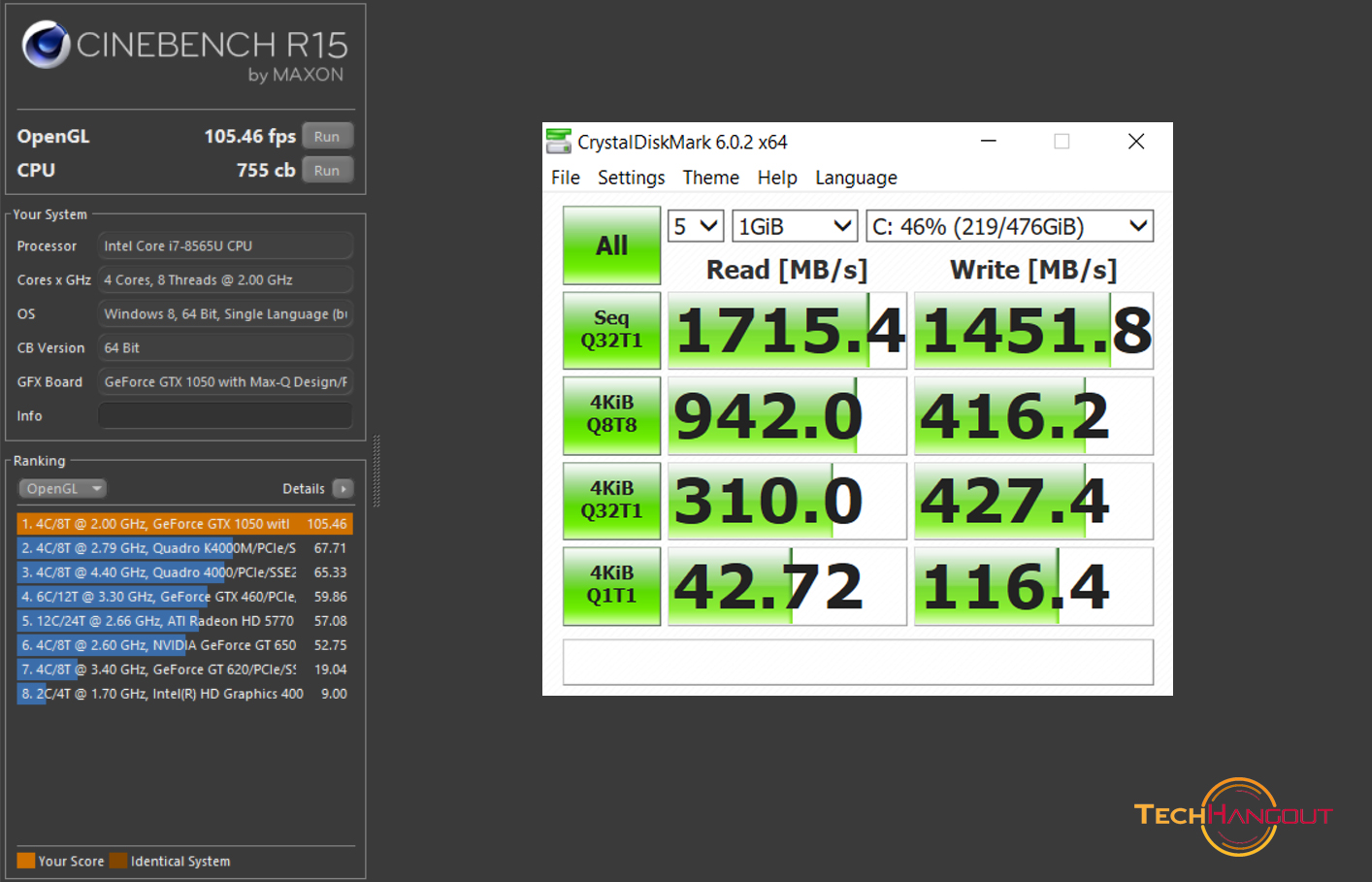
Task: Close the CrystalDiskMark window
Action: coord(1136,142)
